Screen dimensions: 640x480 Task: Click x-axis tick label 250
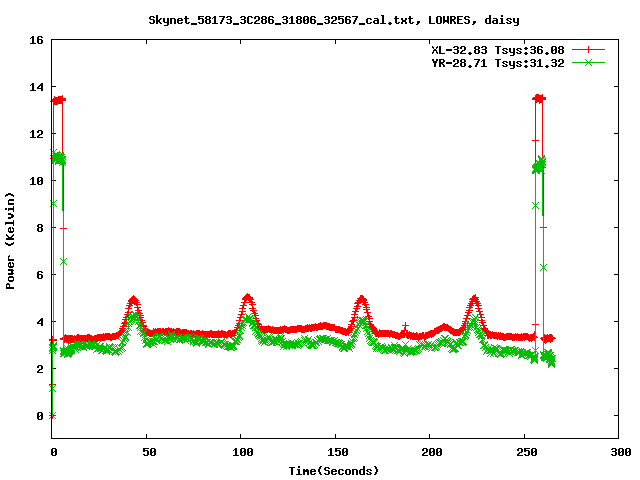tap(527, 452)
